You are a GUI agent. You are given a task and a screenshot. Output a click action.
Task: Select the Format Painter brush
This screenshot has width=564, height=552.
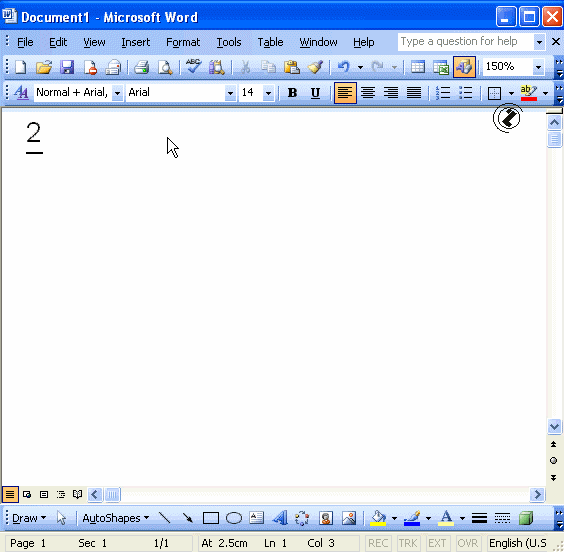tap(315, 67)
